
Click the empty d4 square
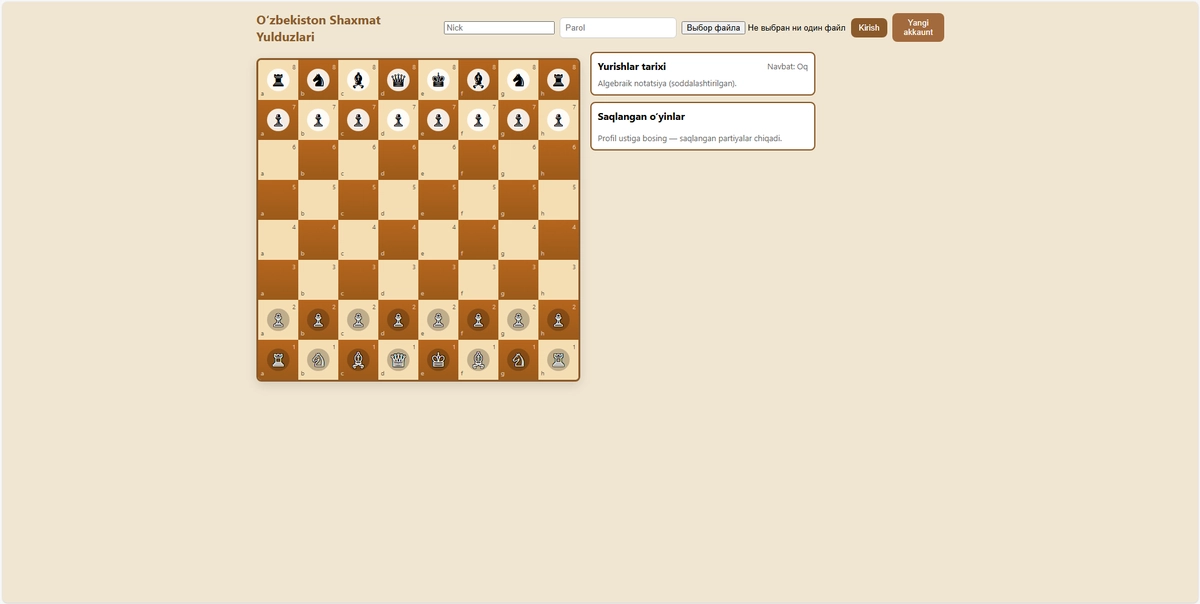[x=398, y=240]
